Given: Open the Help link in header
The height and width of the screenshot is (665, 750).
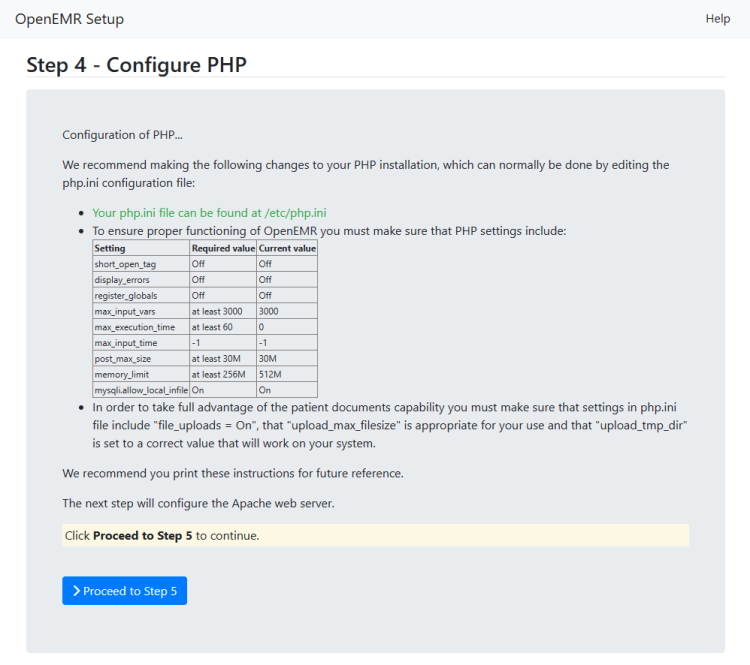Looking at the screenshot, I should (717, 19).
